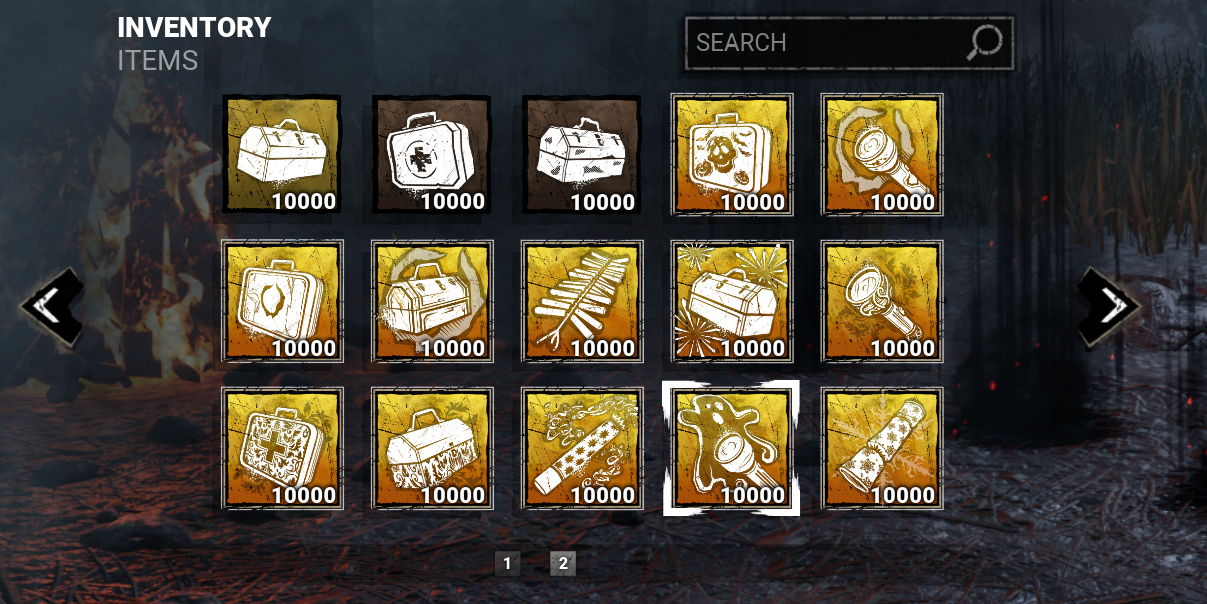Select the flashlight in the top row
The image size is (1207, 604).
881,154
